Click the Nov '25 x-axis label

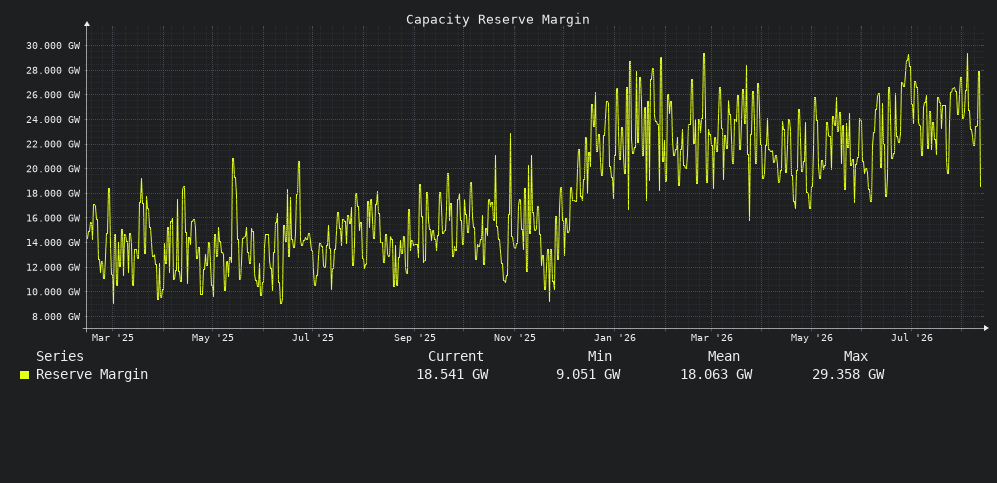(514, 338)
